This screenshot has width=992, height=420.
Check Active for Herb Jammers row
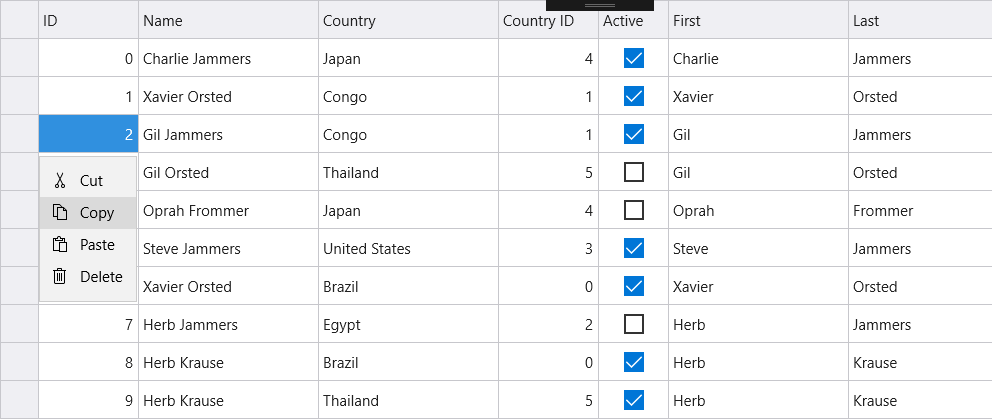click(x=633, y=325)
